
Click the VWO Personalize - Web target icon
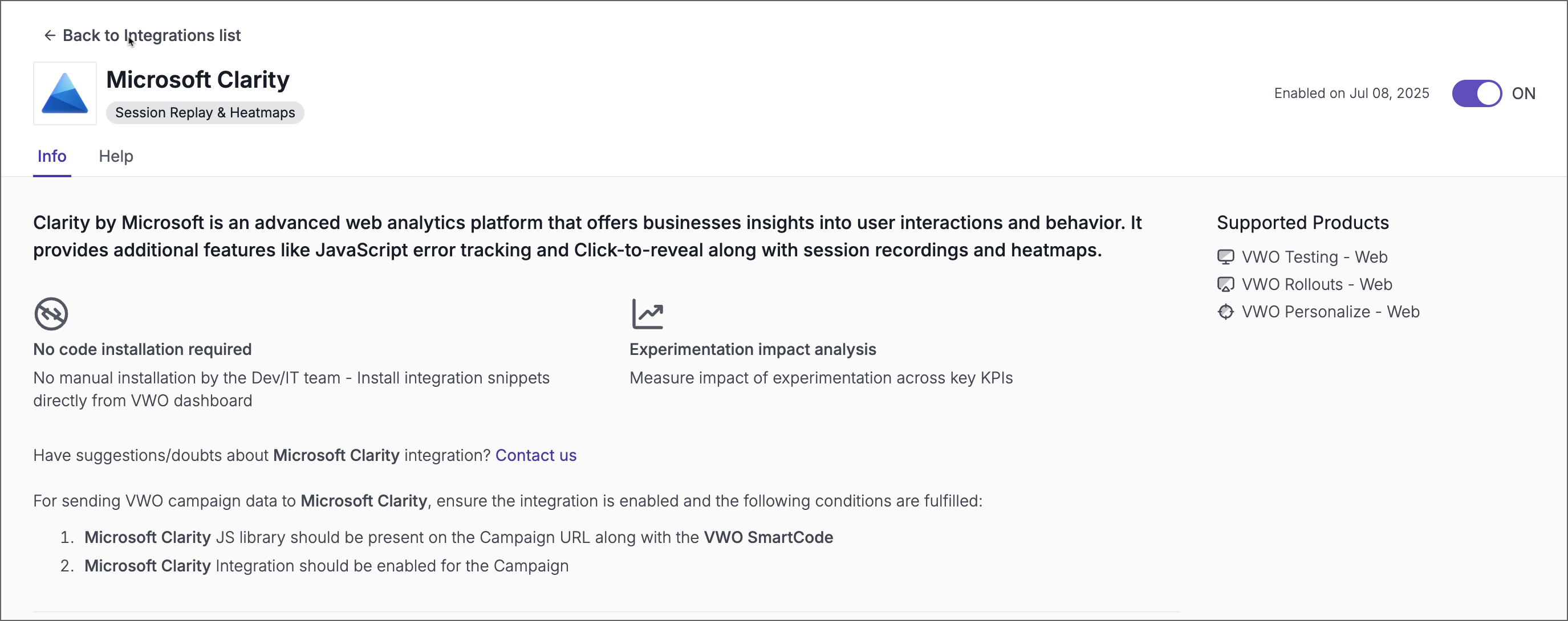[x=1225, y=312]
